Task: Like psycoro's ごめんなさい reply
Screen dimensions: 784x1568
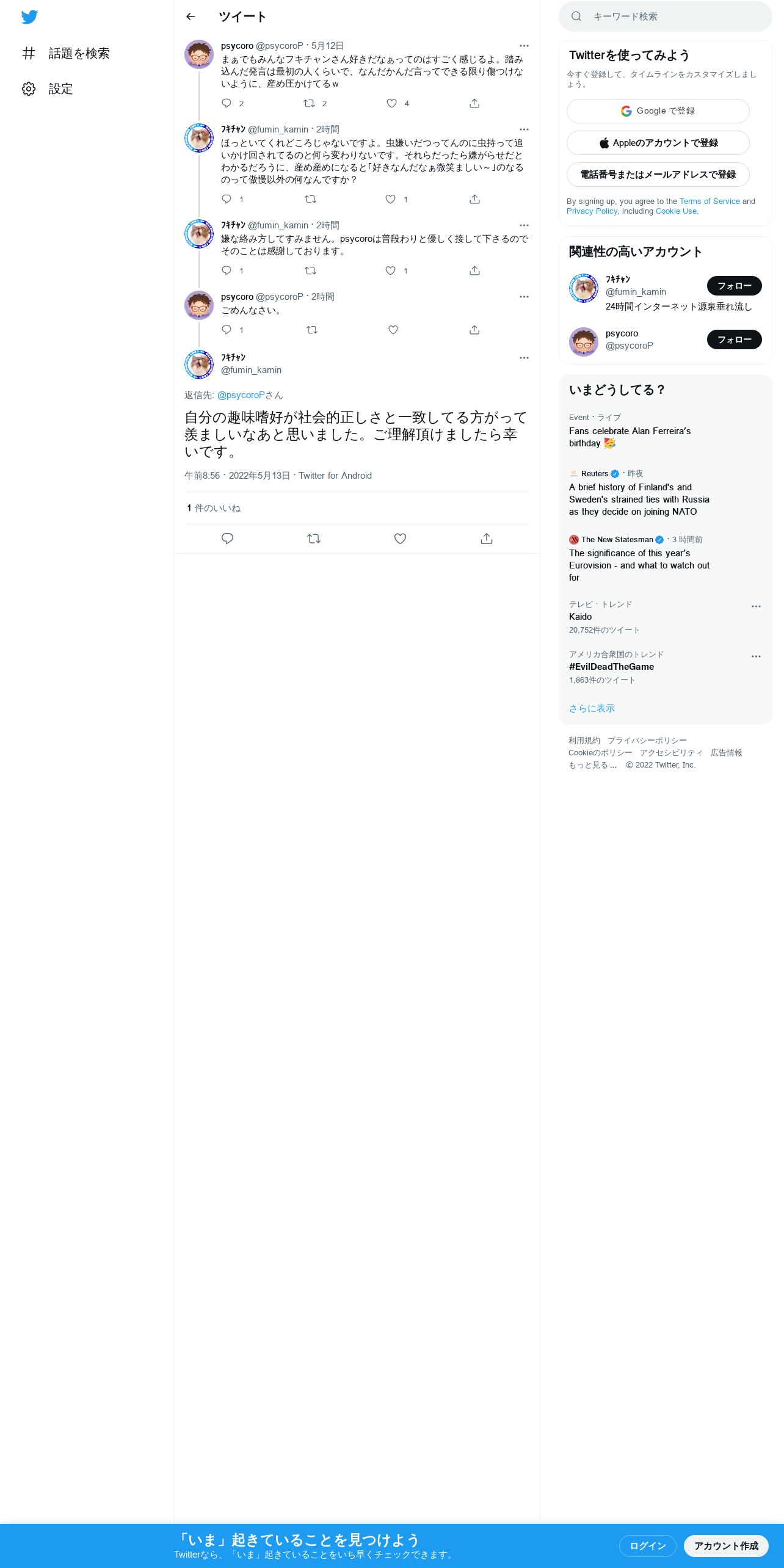Action: coord(393,330)
